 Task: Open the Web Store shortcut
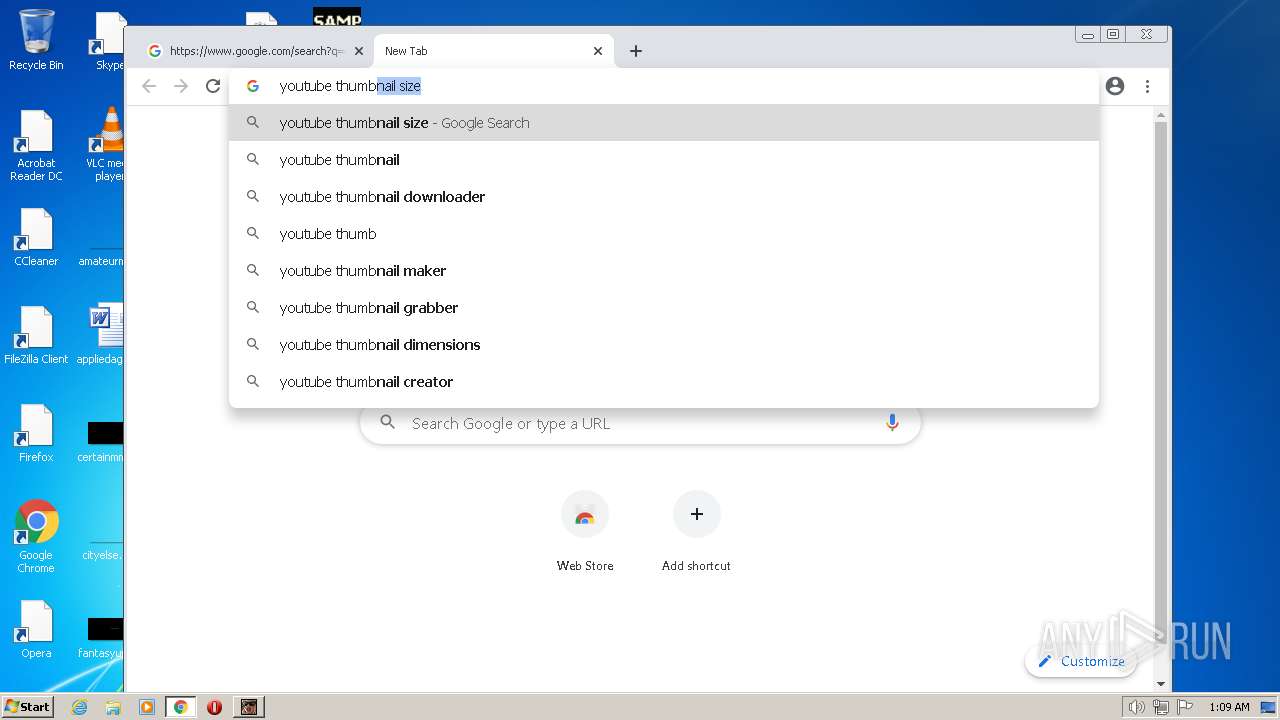point(585,531)
